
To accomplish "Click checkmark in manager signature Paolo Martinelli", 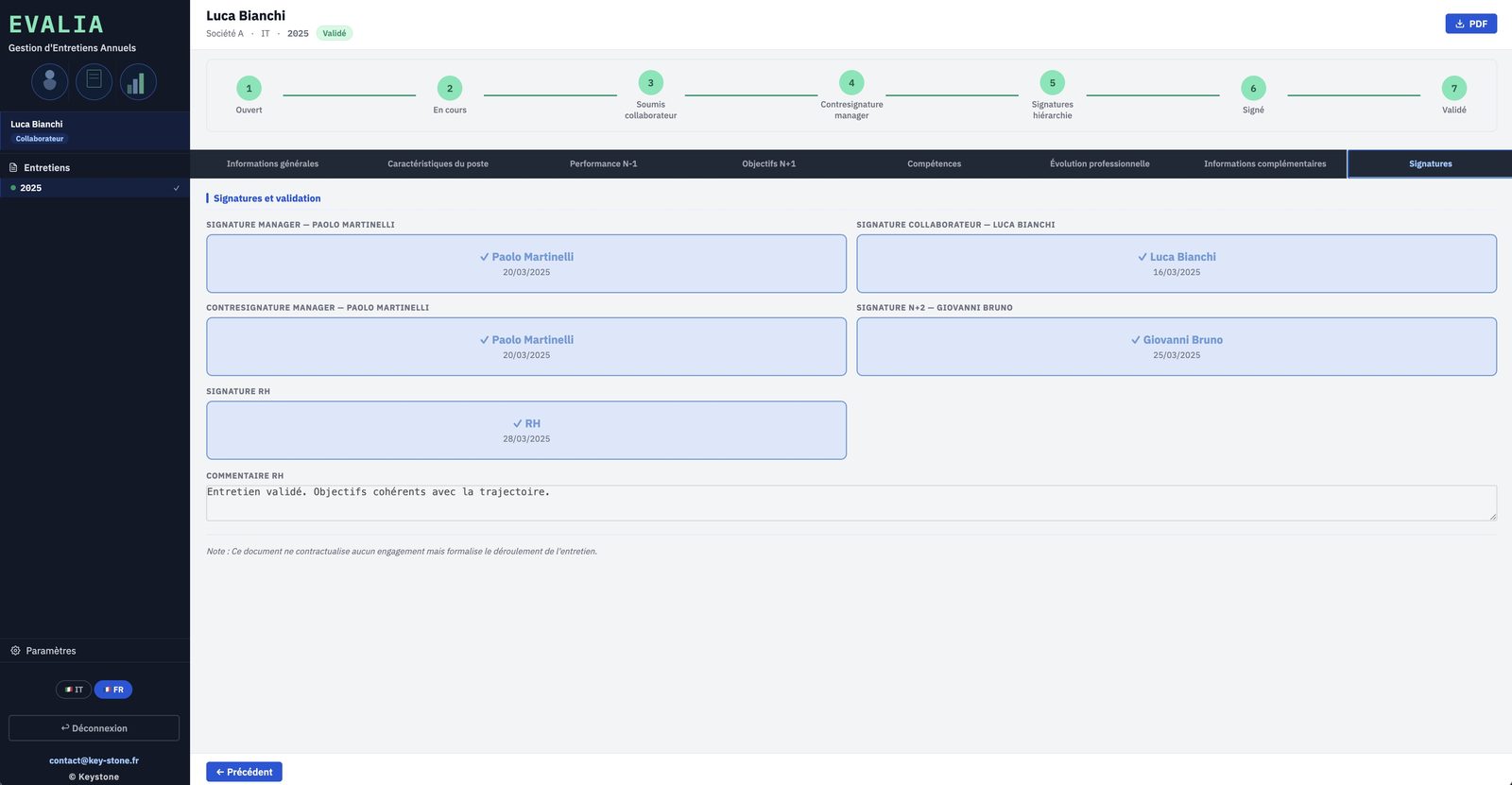I will coord(484,257).
